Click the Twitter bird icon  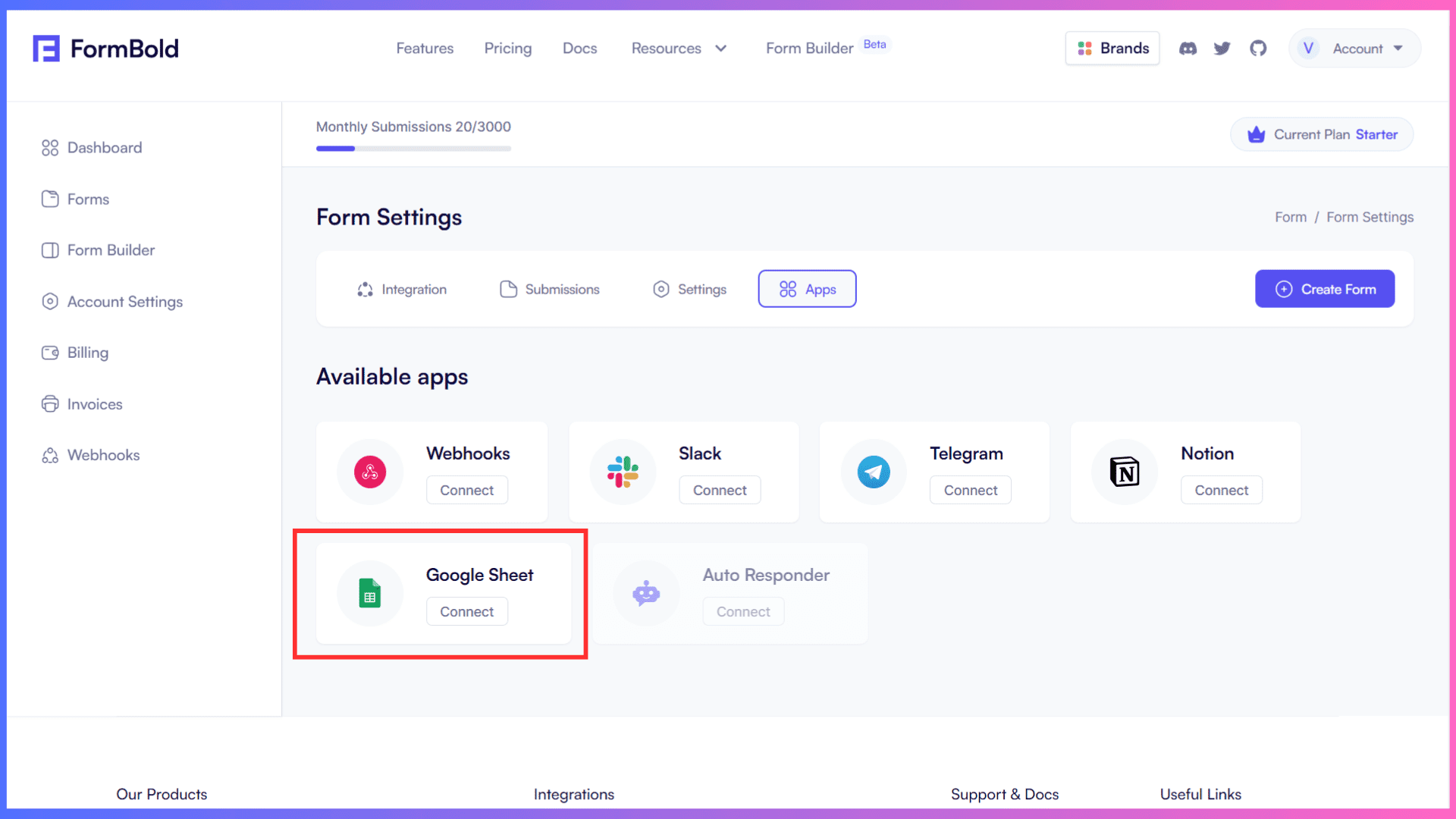pyautogui.click(x=1222, y=49)
